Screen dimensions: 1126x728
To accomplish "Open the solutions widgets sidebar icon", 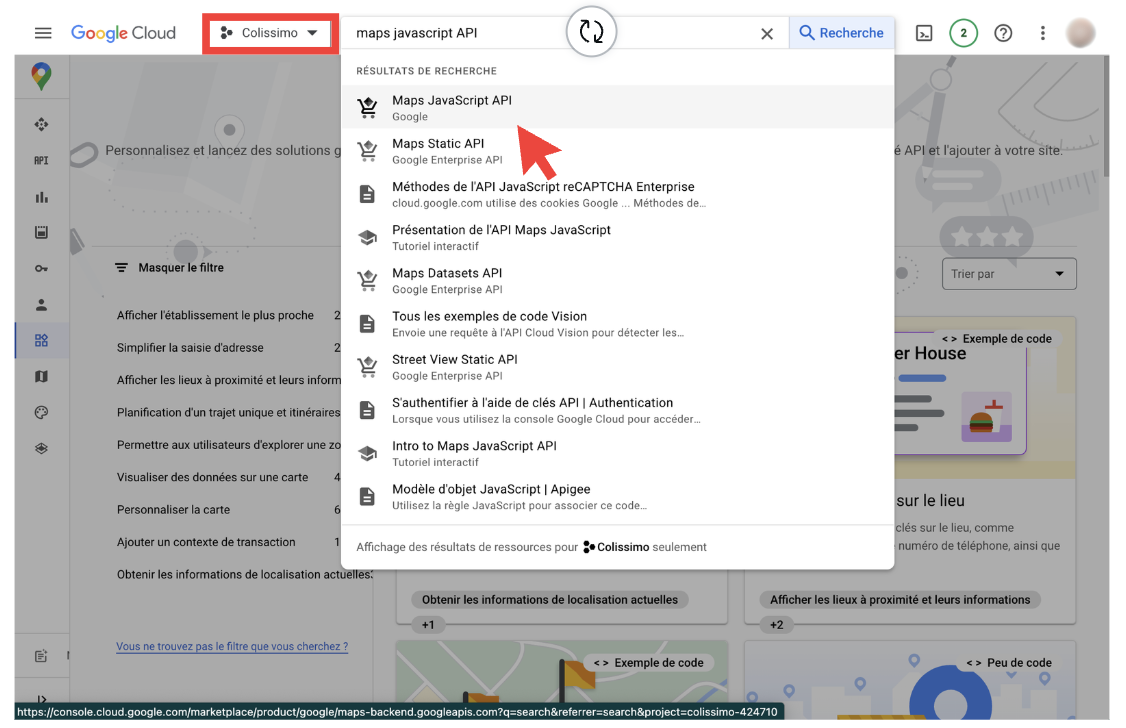I will click(x=42, y=340).
